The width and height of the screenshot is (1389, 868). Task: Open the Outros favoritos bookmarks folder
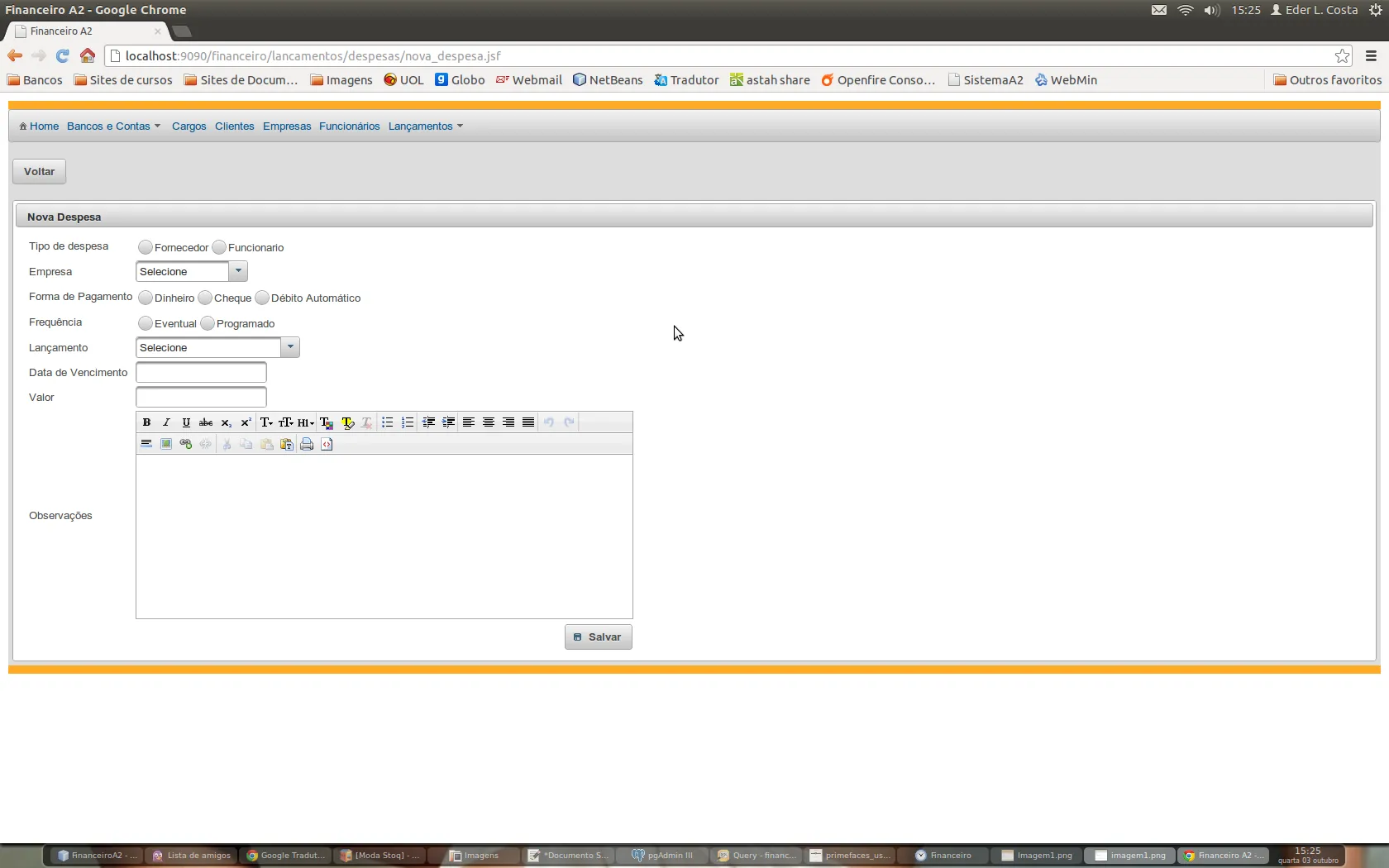(x=1327, y=80)
